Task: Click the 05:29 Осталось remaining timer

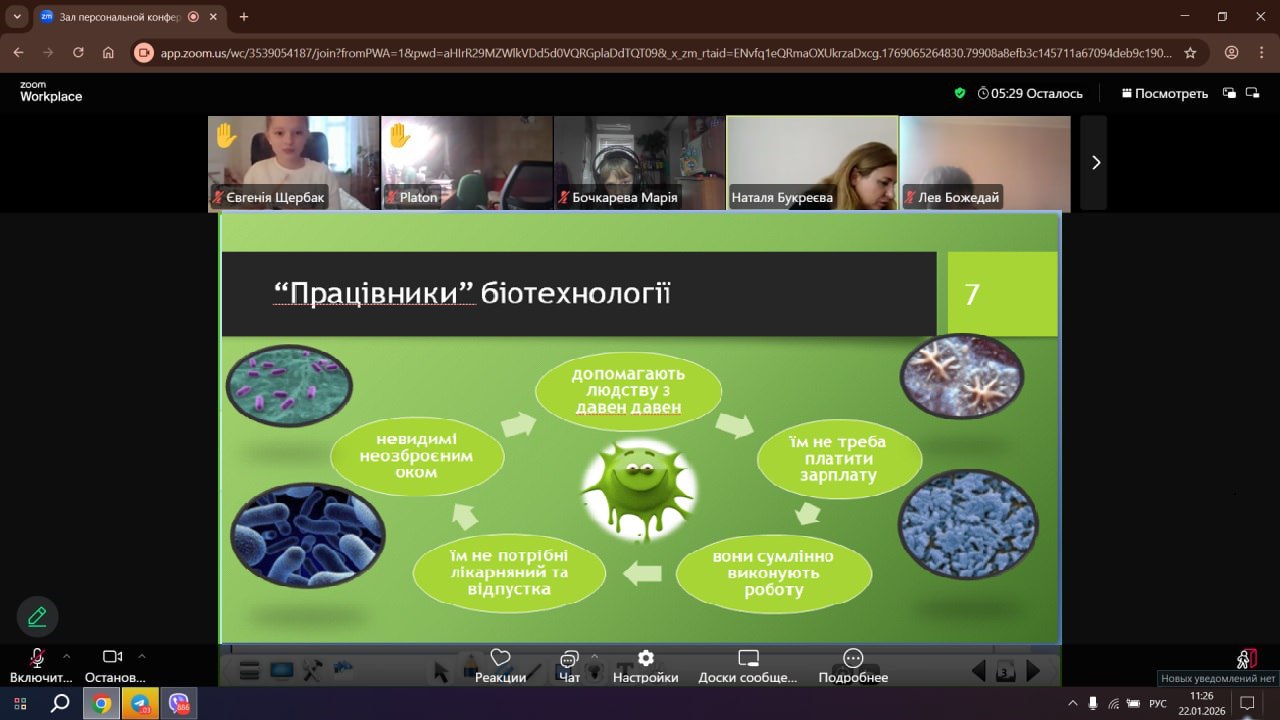Action: pyautogui.click(x=1030, y=93)
